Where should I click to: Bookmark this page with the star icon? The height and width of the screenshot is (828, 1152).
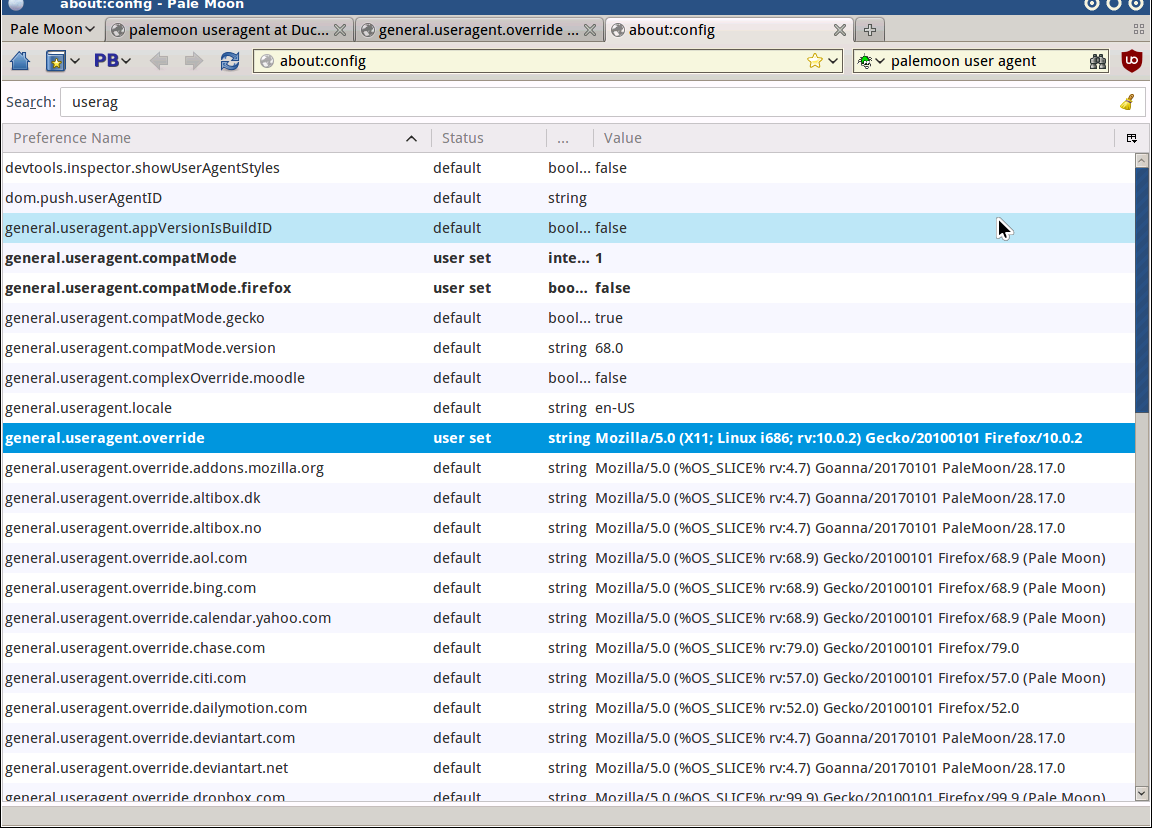[x=815, y=61]
